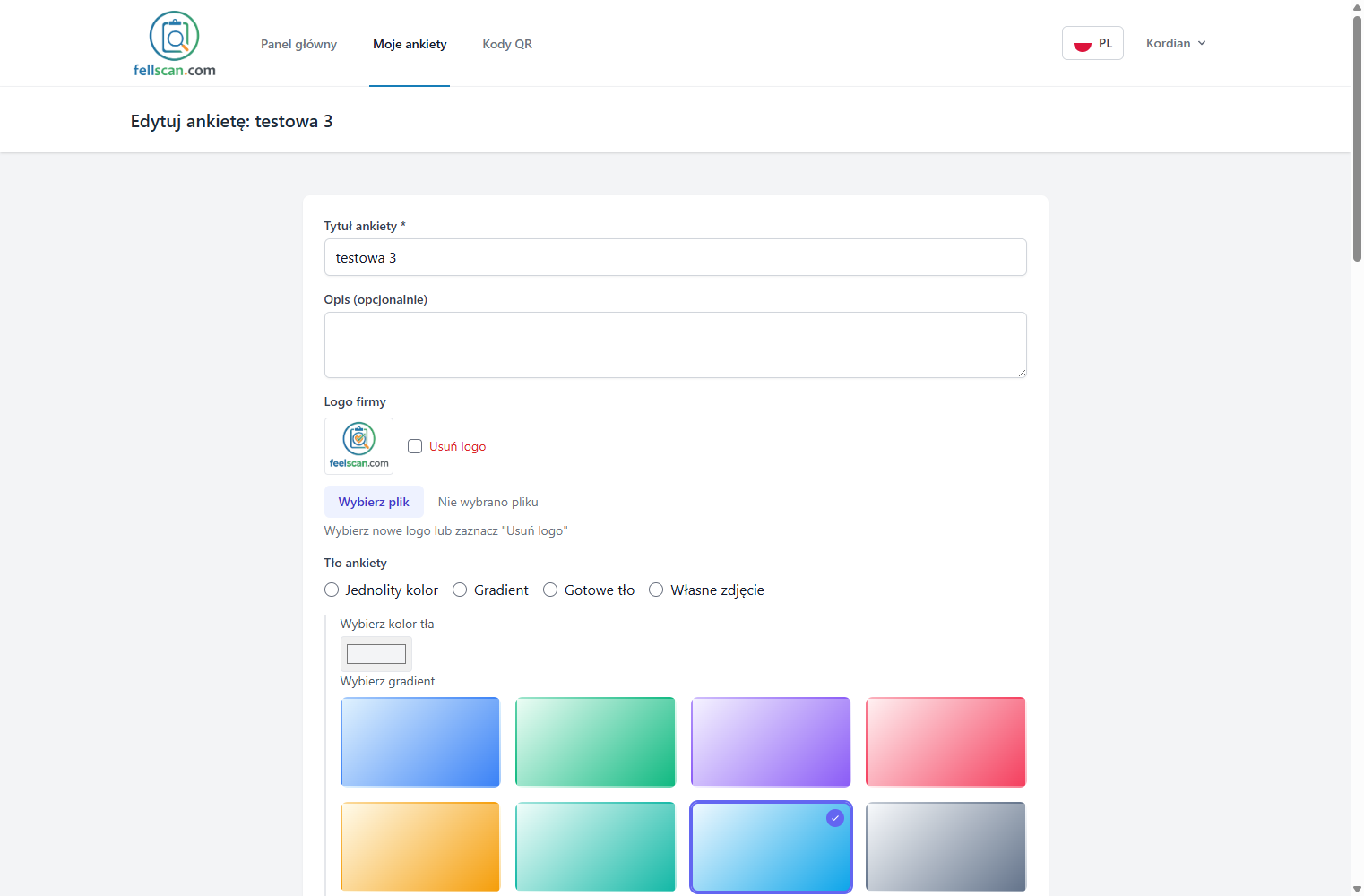The image size is (1364, 896).
Task: Select 'Własne zdjęcie' radio button
Action: [x=656, y=590]
